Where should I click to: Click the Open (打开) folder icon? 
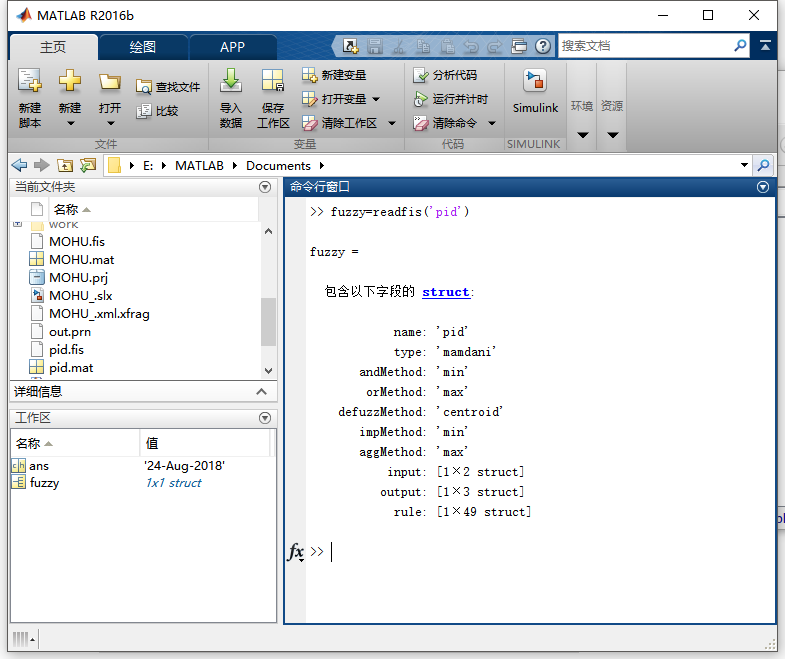pos(110,82)
